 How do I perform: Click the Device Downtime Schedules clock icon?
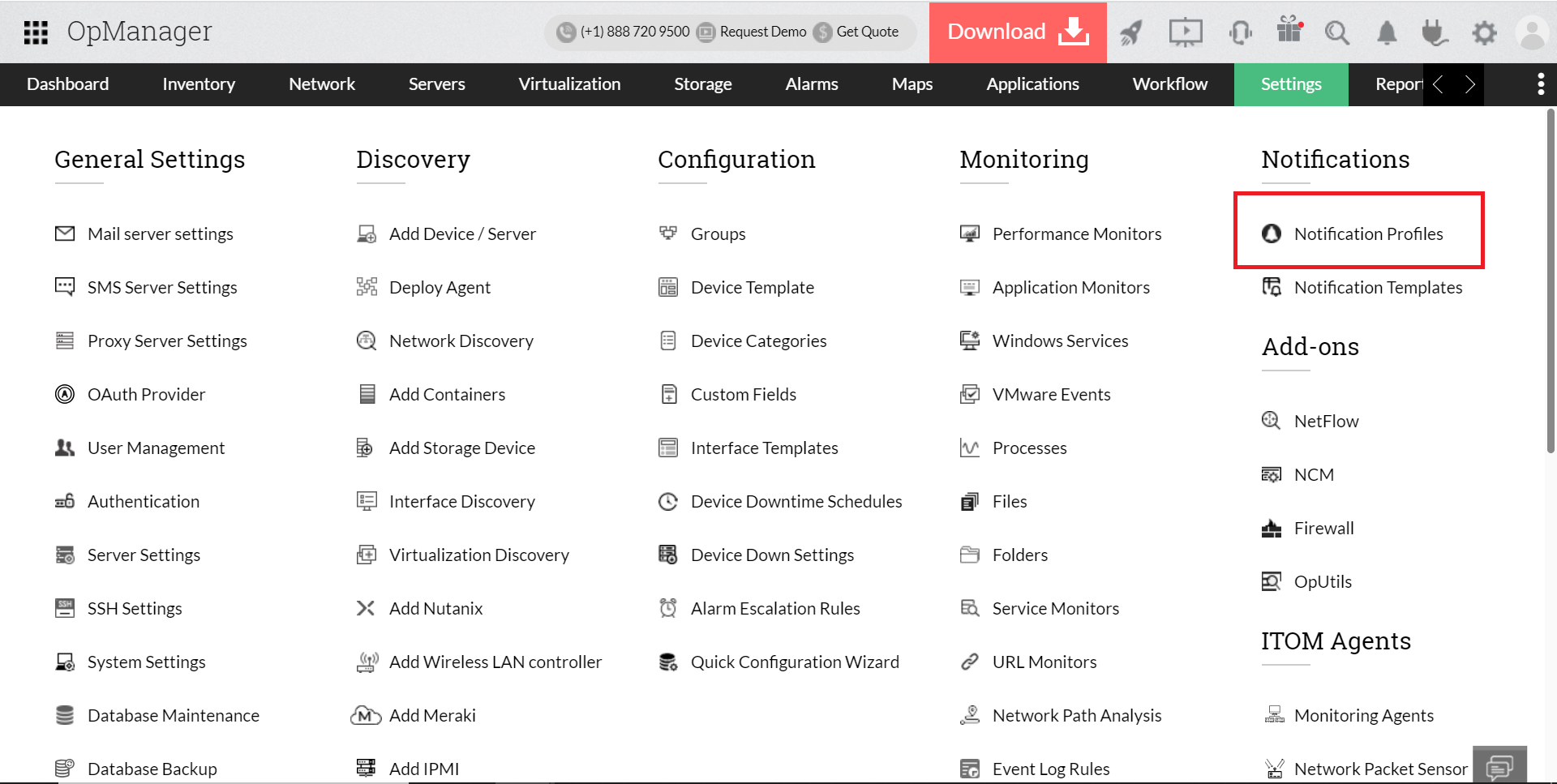[668, 501]
